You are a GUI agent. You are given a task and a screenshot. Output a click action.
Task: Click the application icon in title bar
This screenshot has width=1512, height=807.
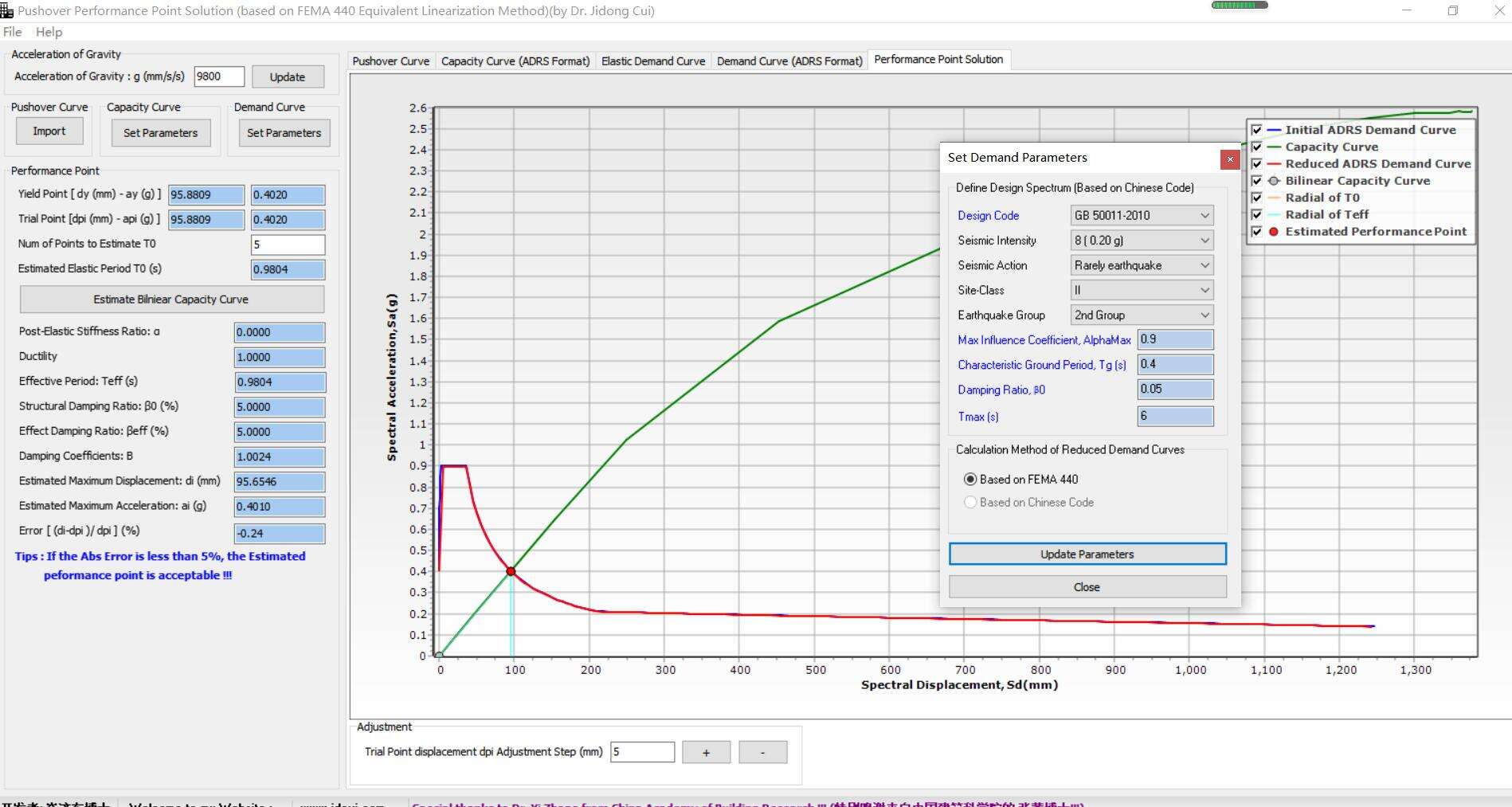pyautogui.click(x=7, y=10)
